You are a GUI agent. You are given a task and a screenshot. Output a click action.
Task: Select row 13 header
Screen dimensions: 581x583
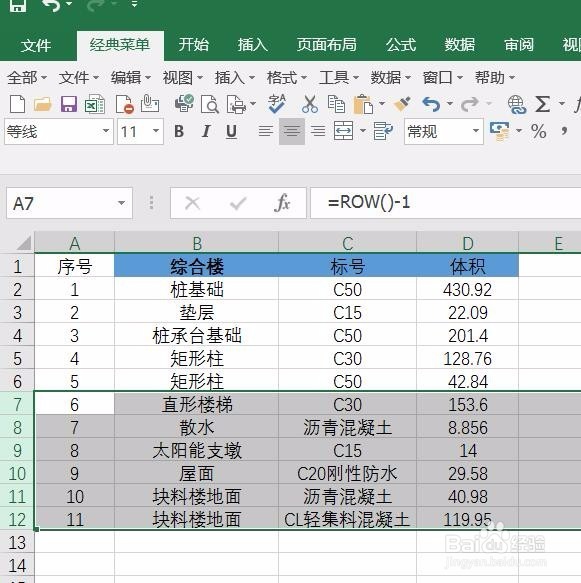coord(17,542)
